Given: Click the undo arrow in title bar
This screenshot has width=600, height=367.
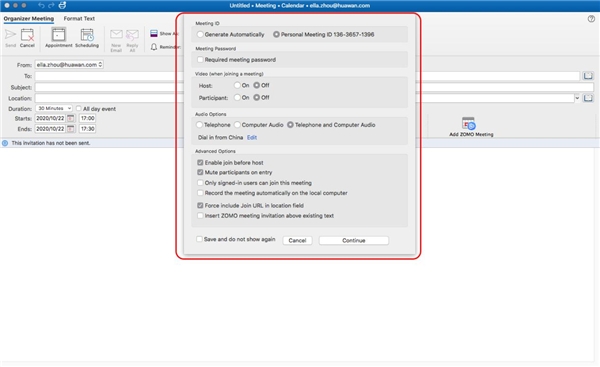Looking at the screenshot, I should point(41,5).
